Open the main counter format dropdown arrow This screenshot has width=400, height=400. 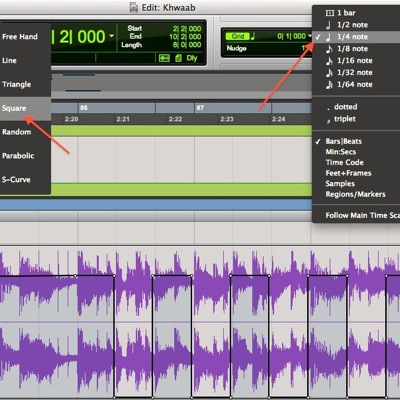click(x=112, y=36)
